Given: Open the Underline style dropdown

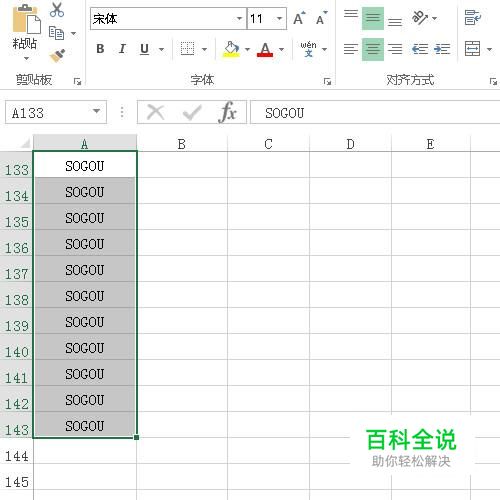Looking at the screenshot, I should pos(161,49).
